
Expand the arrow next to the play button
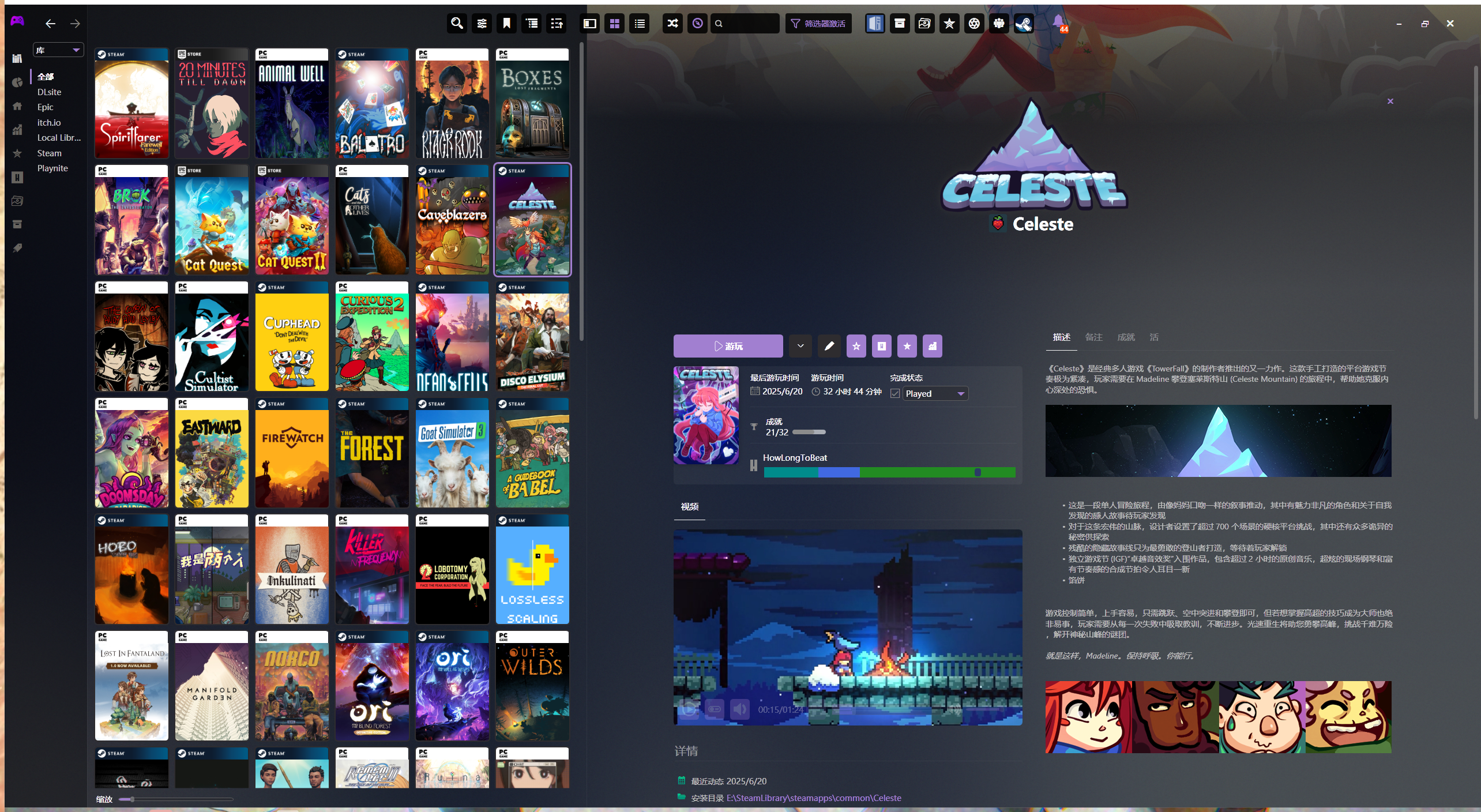tap(800, 346)
